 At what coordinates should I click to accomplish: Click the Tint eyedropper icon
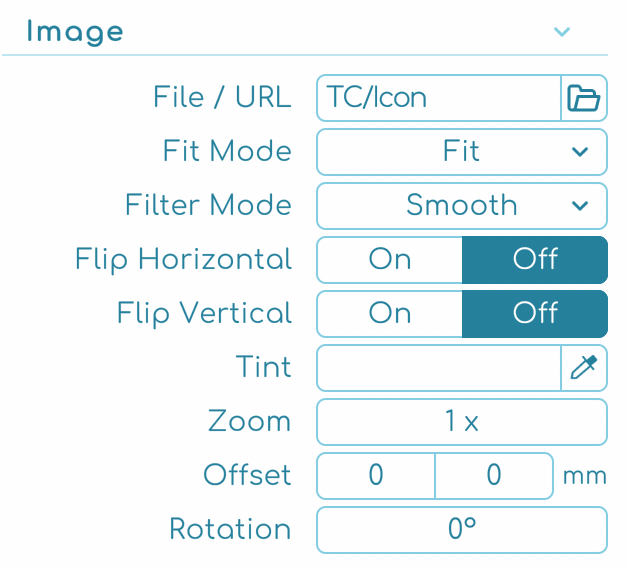(583, 368)
